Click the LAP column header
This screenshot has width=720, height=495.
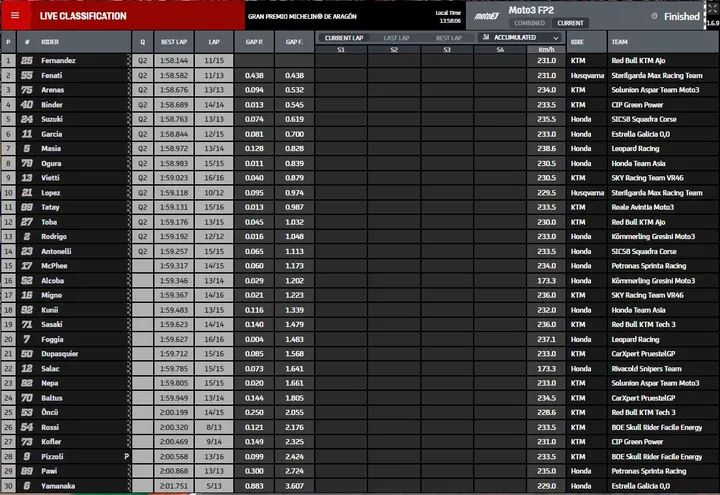pyautogui.click(x=214, y=42)
